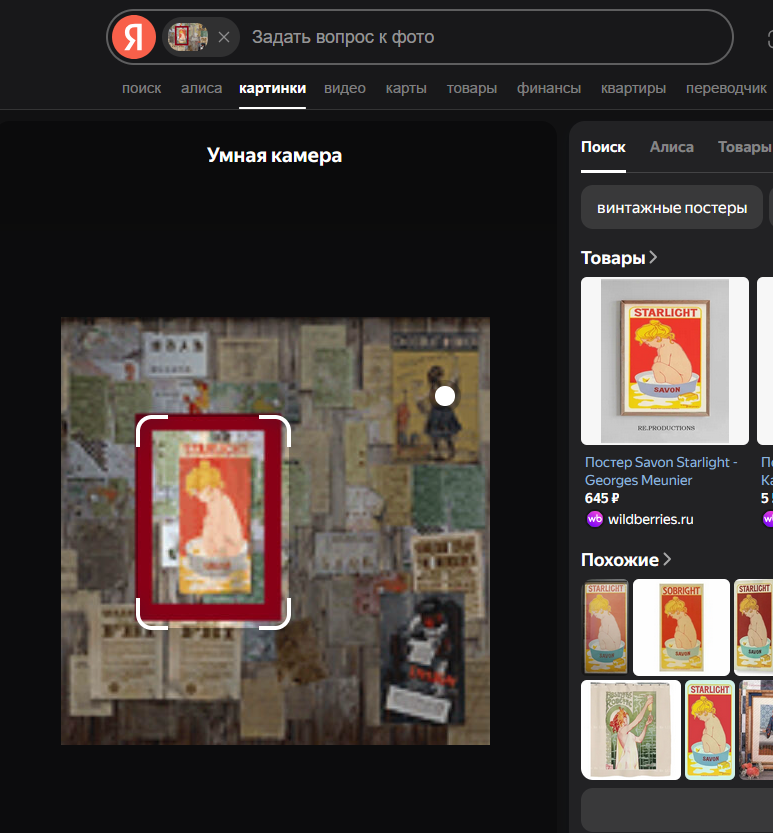This screenshot has height=833, width=773.
Task: Open the uploaded photo thumbnail chip
Action: coord(188,37)
